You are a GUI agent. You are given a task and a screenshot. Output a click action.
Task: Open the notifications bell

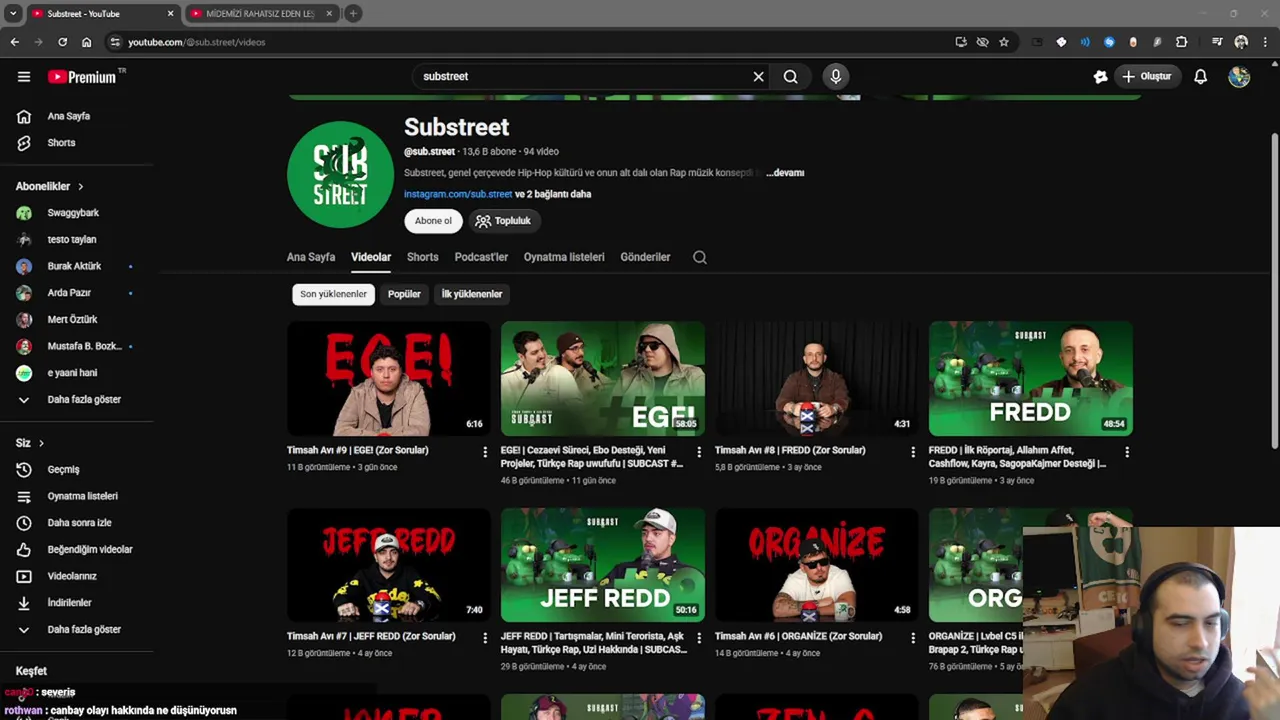1200,76
